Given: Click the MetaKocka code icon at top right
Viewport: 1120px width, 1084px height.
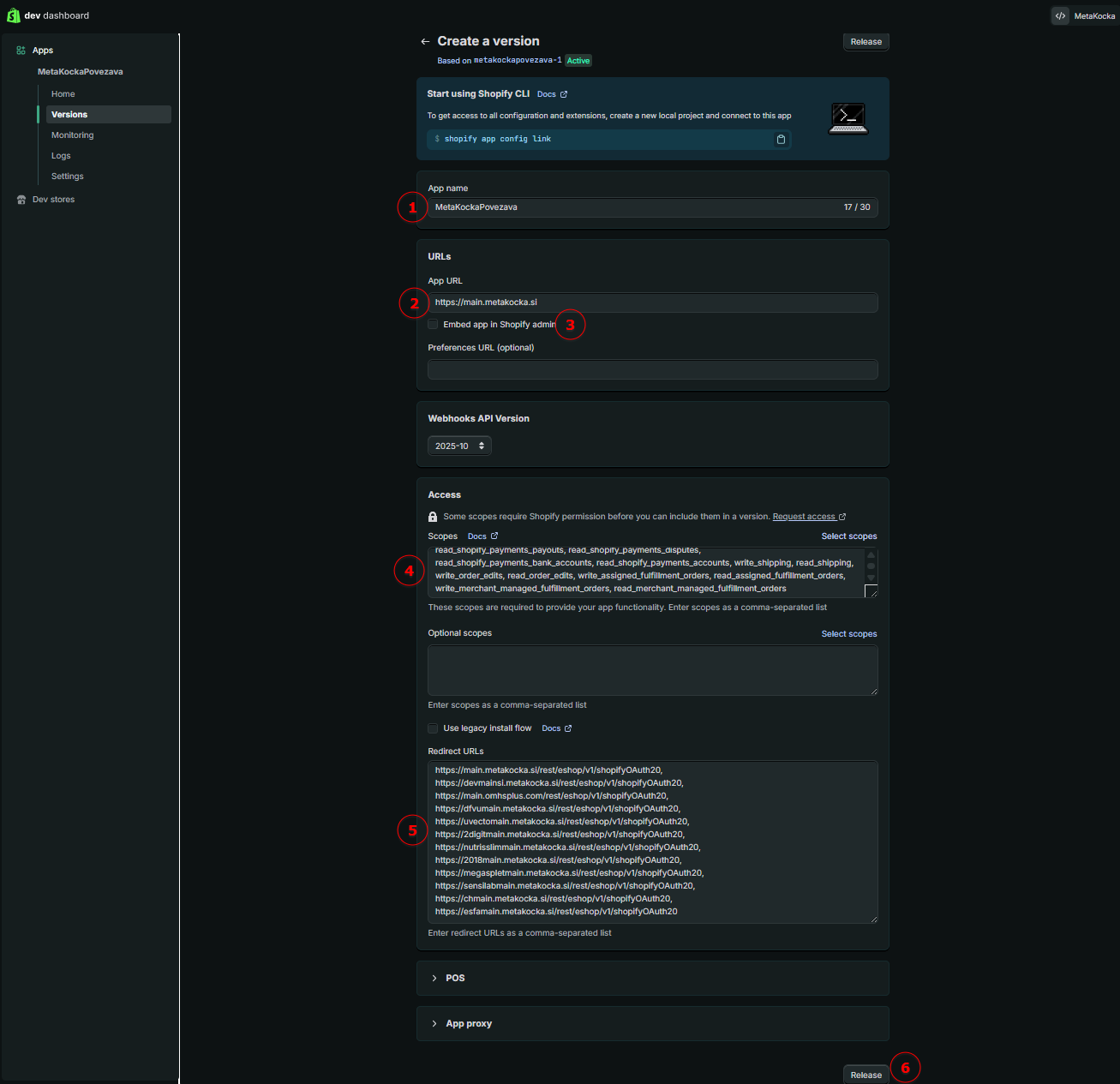Looking at the screenshot, I should pos(1061,15).
